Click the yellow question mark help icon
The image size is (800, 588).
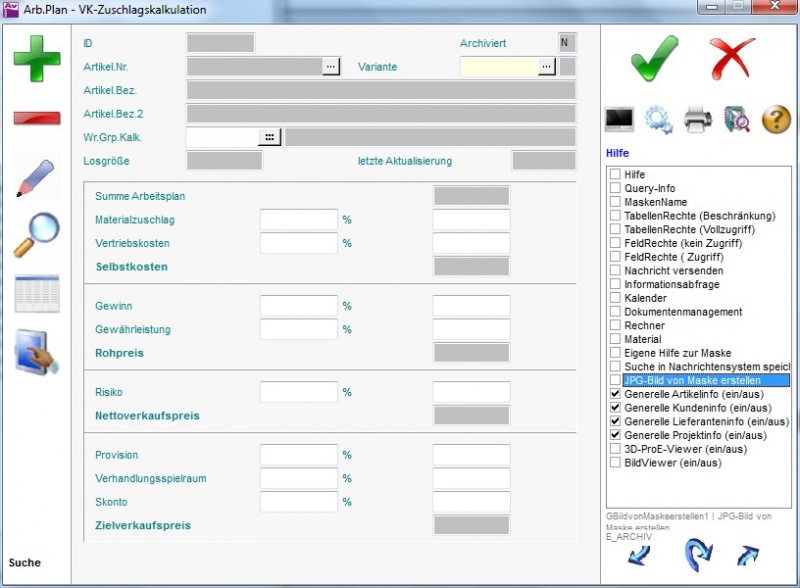tap(776, 120)
